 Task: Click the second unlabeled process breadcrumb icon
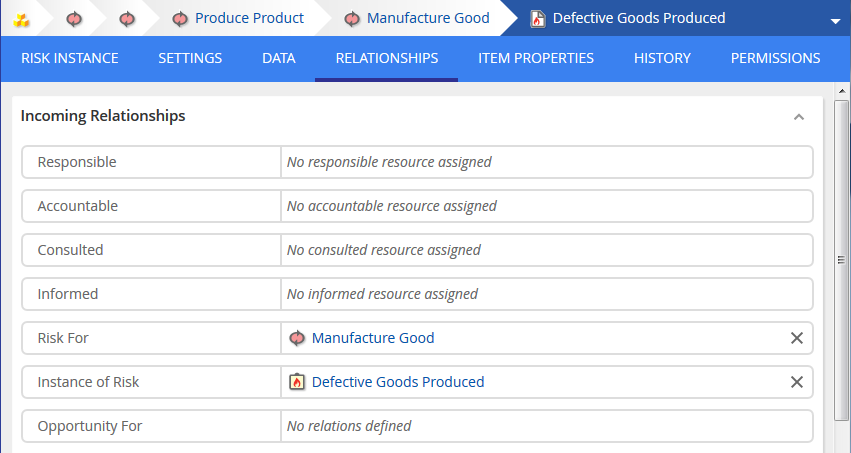(127, 19)
